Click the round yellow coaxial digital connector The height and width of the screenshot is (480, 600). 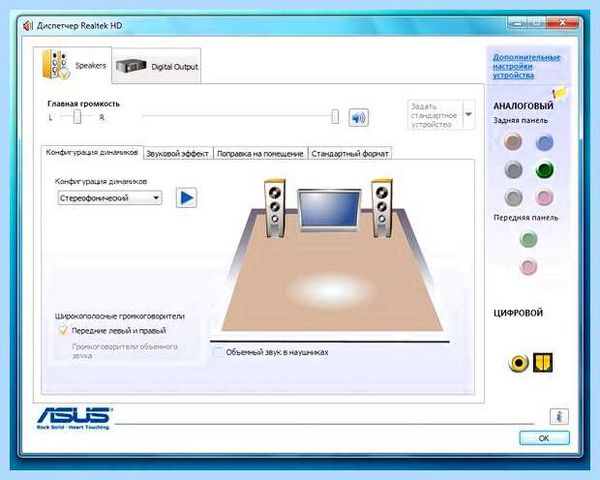tap(518, 362)
